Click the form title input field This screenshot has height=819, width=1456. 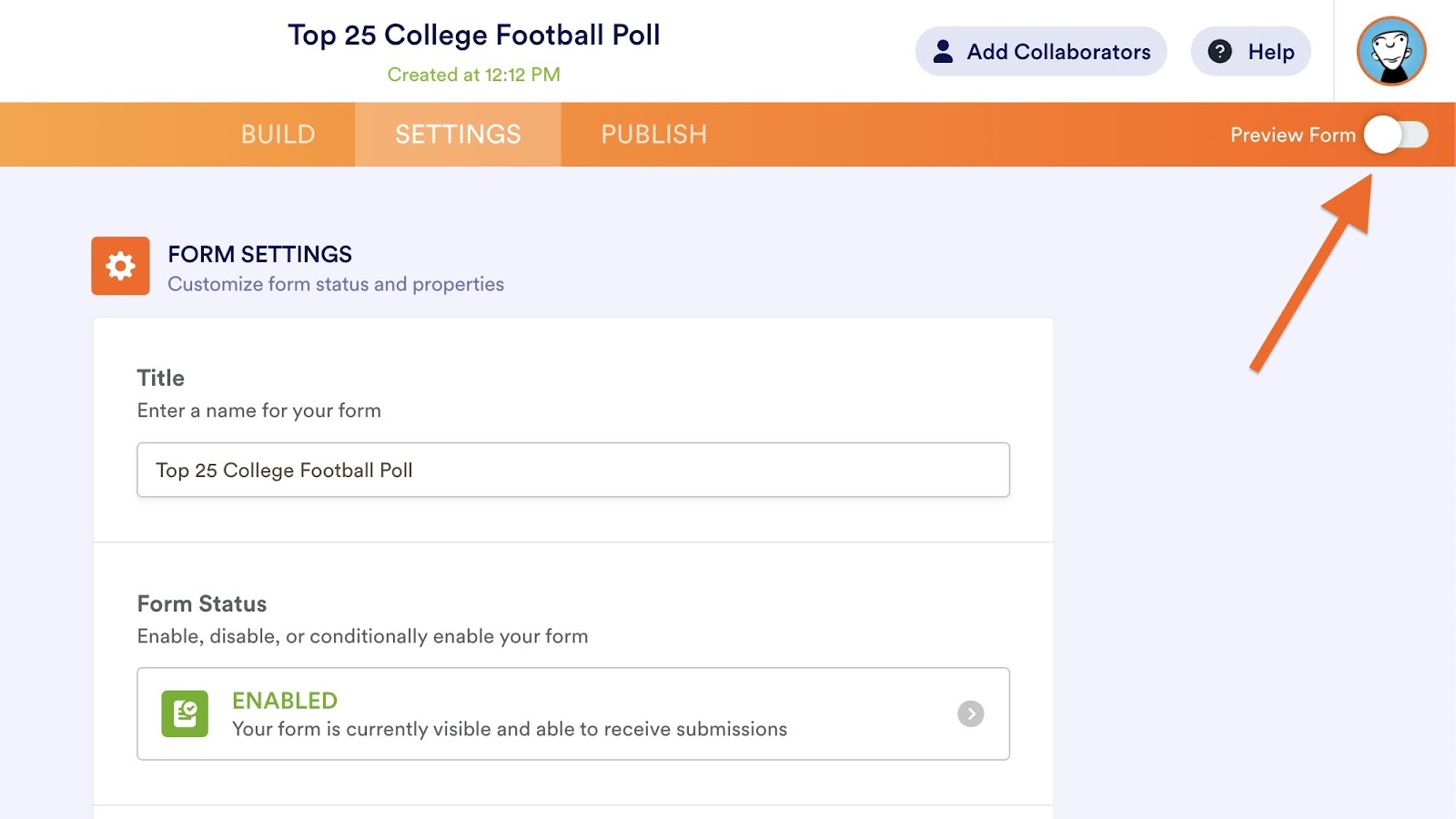pyautogui.click(x=573, y=470)
